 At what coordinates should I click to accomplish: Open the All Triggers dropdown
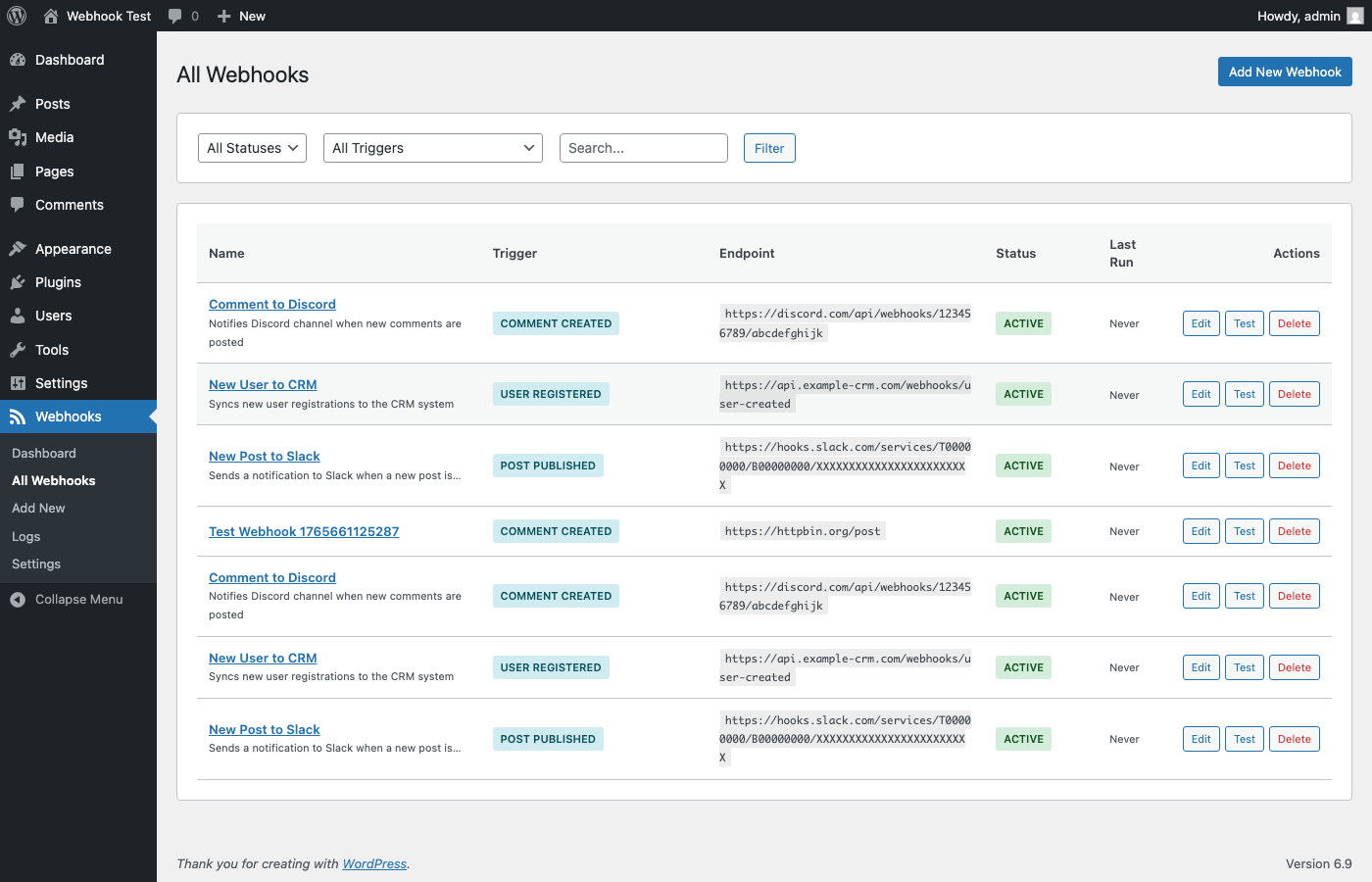[432, 147]
